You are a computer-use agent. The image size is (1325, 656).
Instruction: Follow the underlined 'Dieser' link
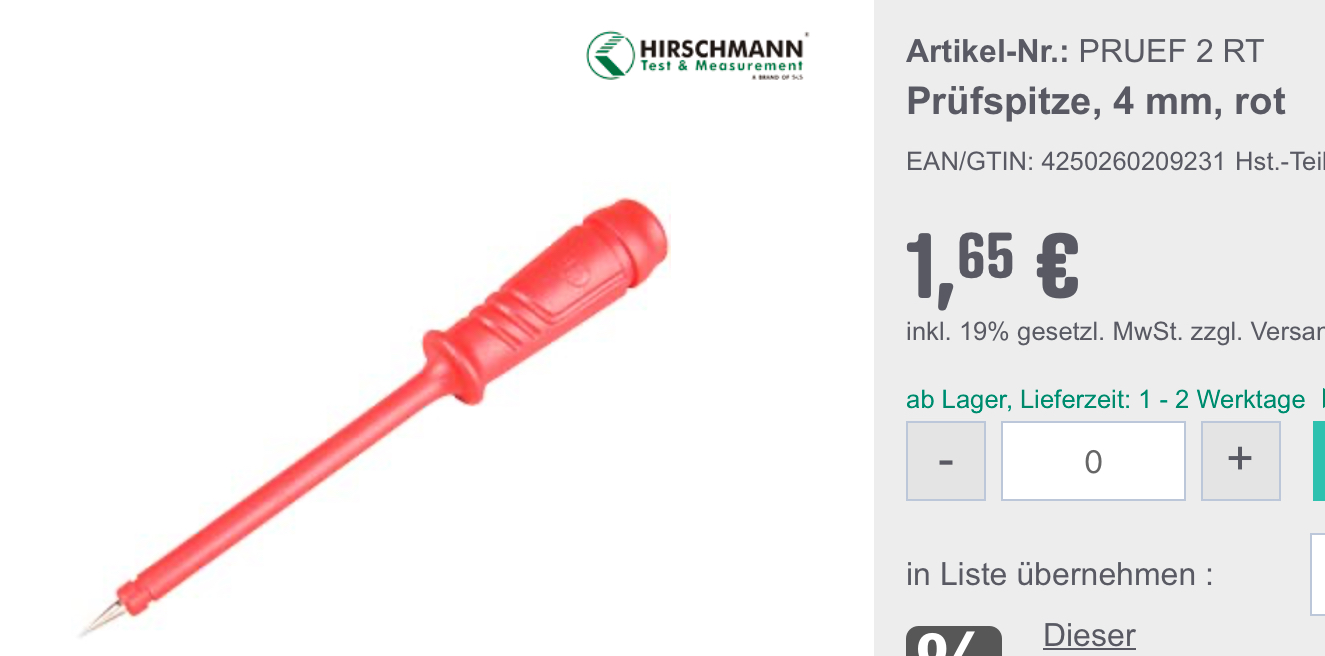pyautogui.click(x=1089, y=635)
